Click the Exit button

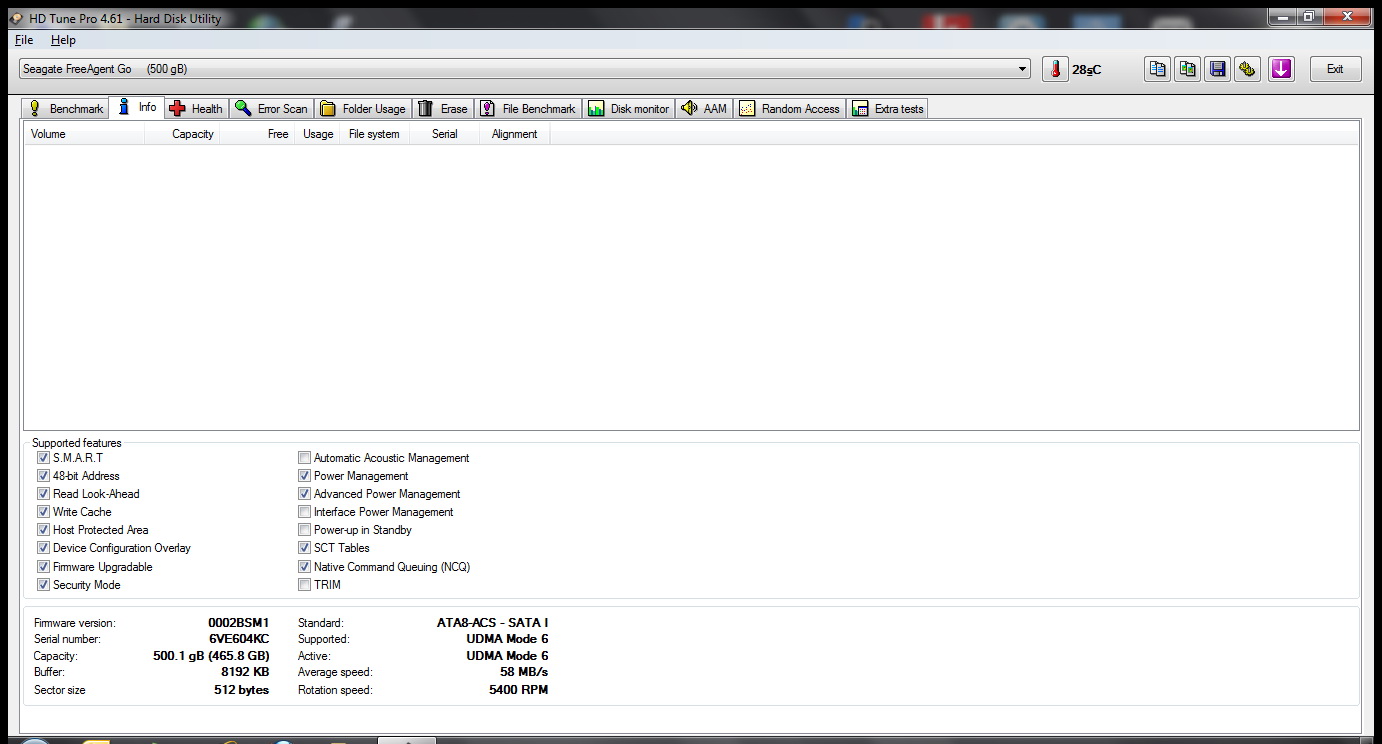pyautogui.click(x=1335, y=69)
